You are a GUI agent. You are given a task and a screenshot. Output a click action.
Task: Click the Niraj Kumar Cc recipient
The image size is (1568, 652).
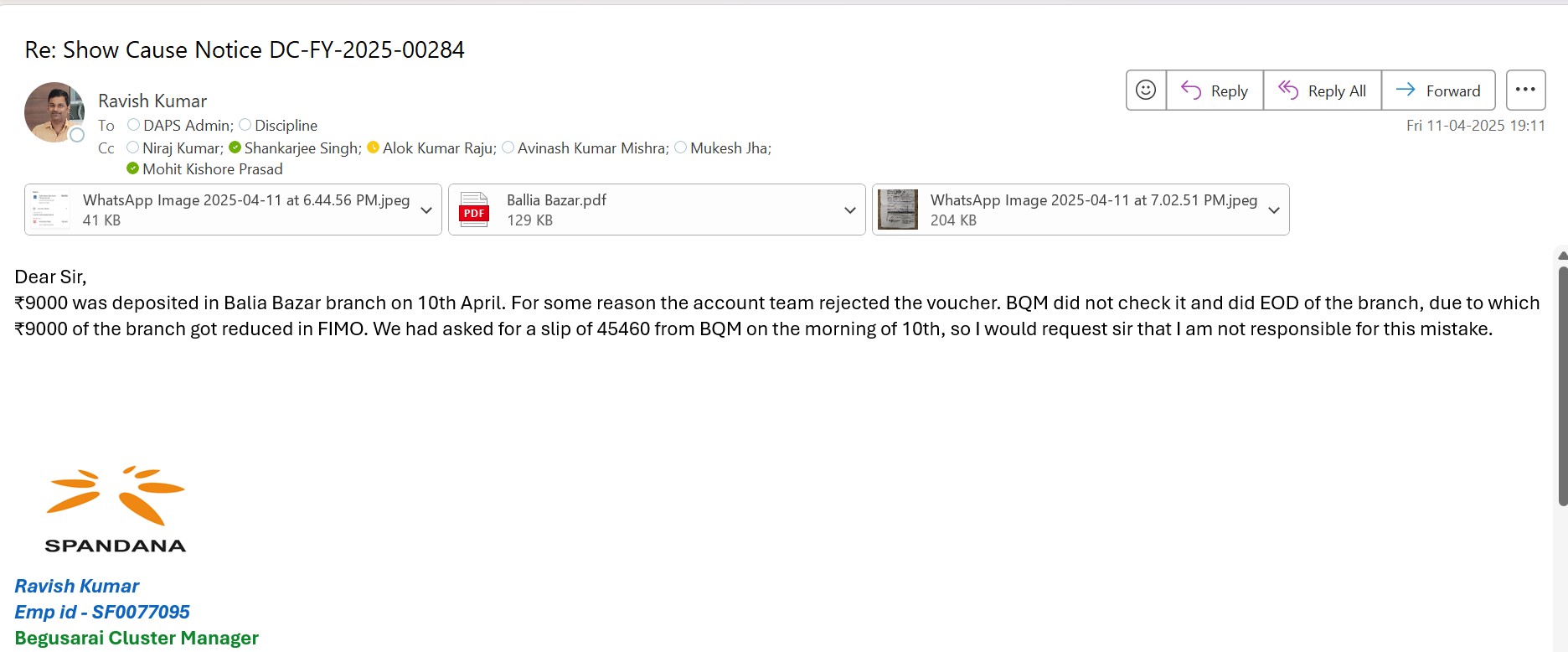pos(182,148)
